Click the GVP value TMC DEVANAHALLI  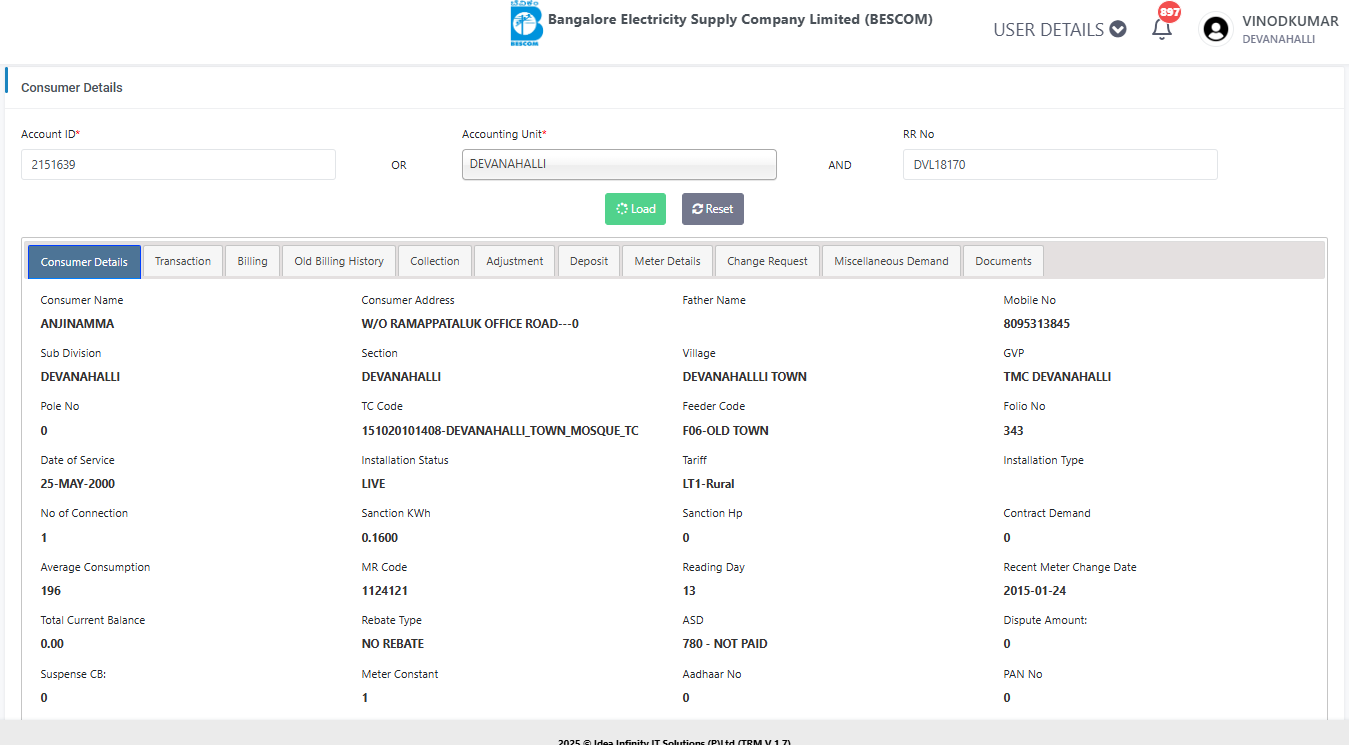point(1057,377)
